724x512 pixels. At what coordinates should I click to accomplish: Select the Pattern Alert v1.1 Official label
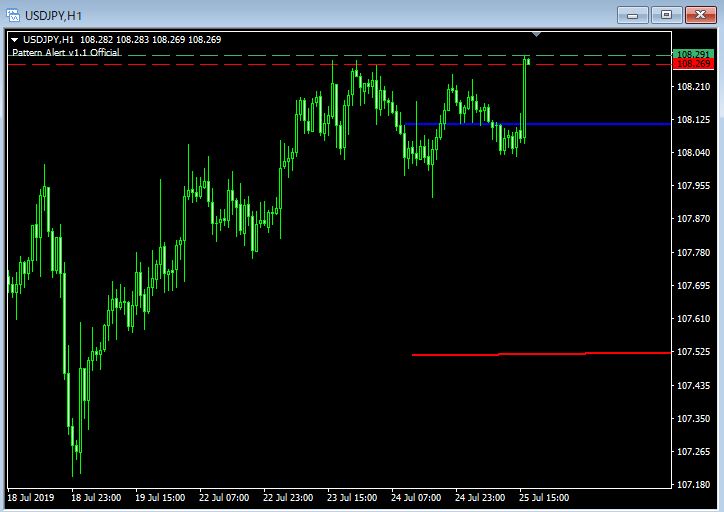pyautogui.click(x=66, y=52)
